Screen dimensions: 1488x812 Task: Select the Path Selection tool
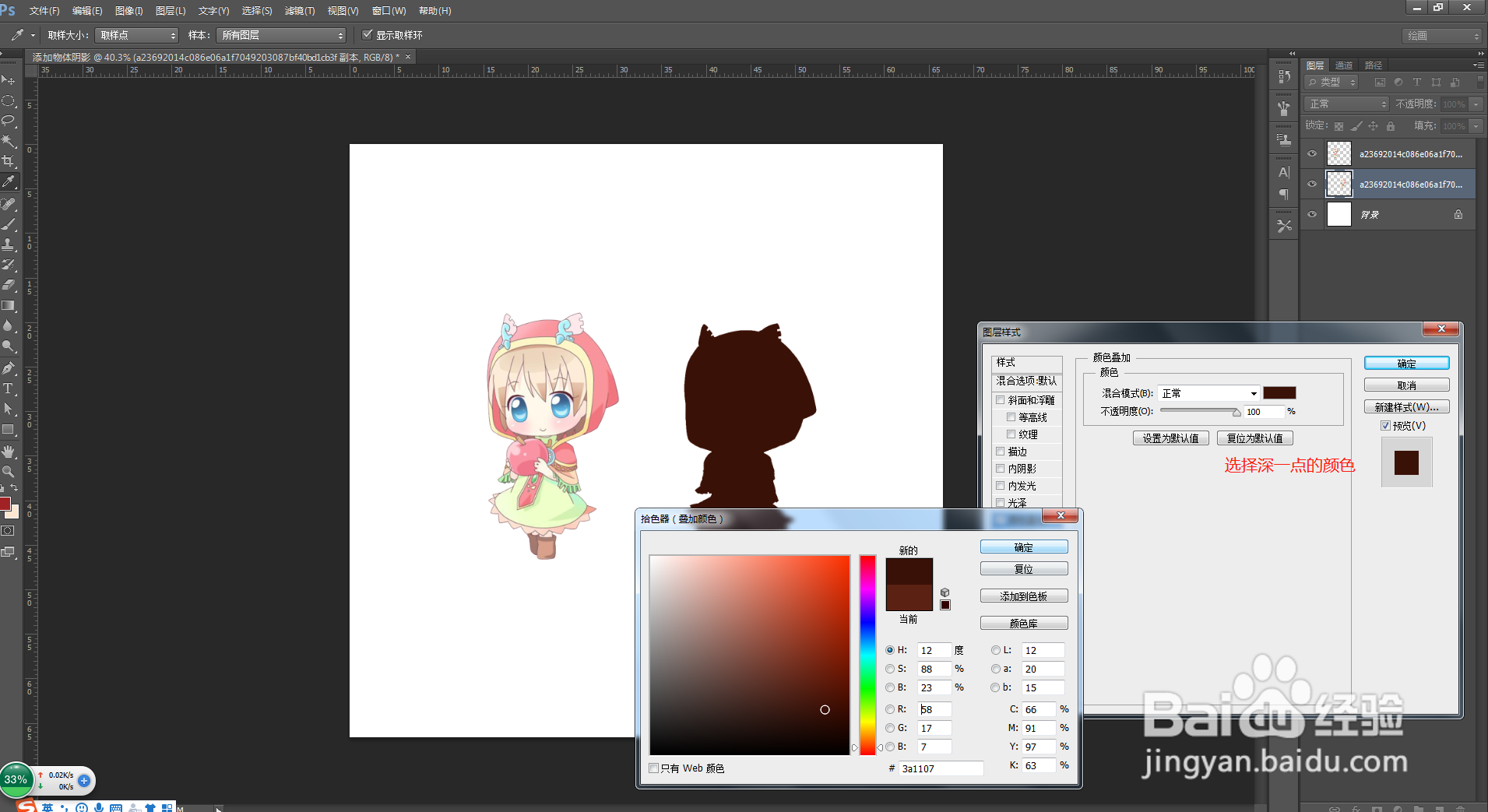point(9,409)
